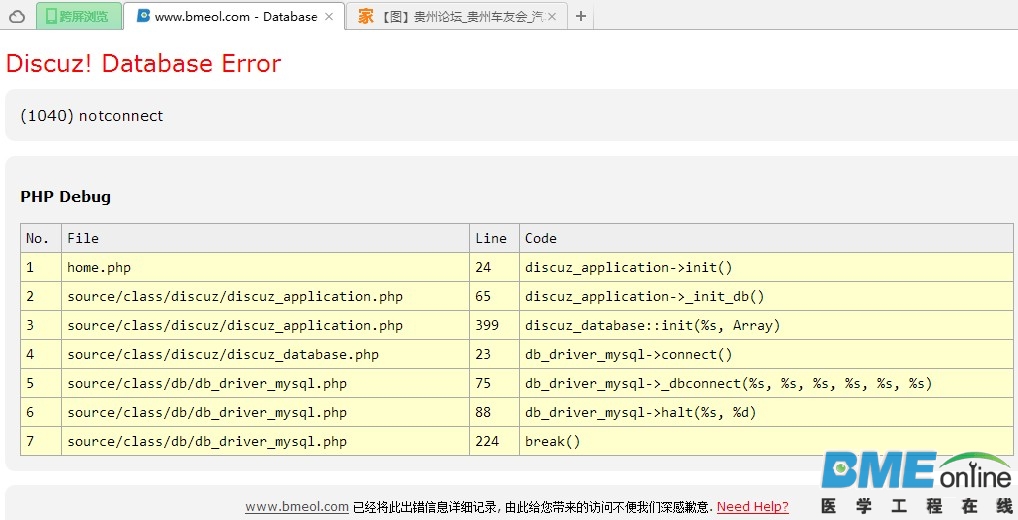Viewport: 1018px width, 520px height.
Task: Open a new tab with plus button
Action: 581,16
